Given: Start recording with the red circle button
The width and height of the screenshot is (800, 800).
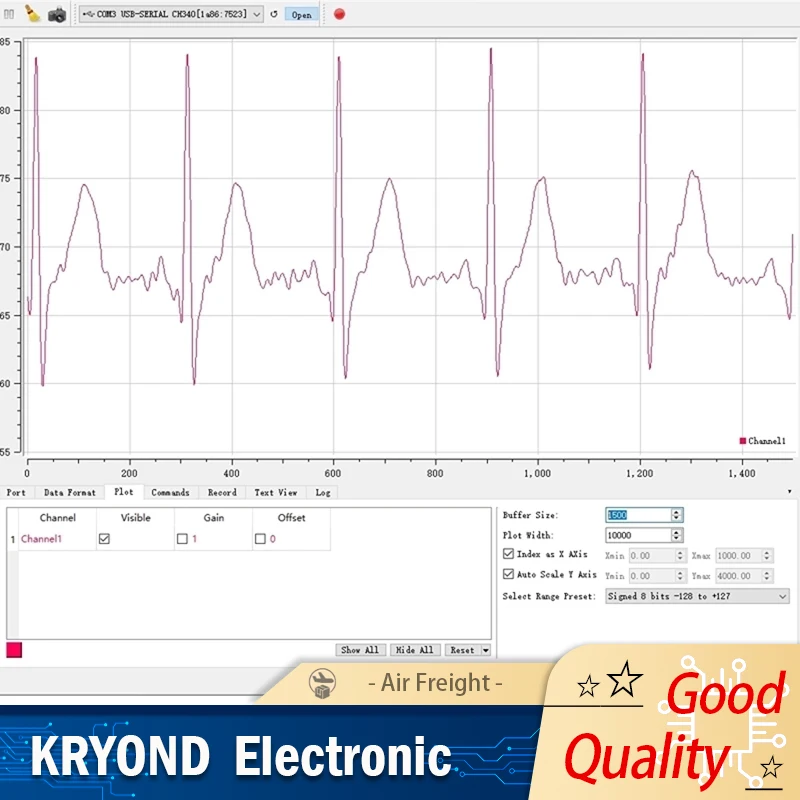Looking at the screenshot, I should (339, 14).
